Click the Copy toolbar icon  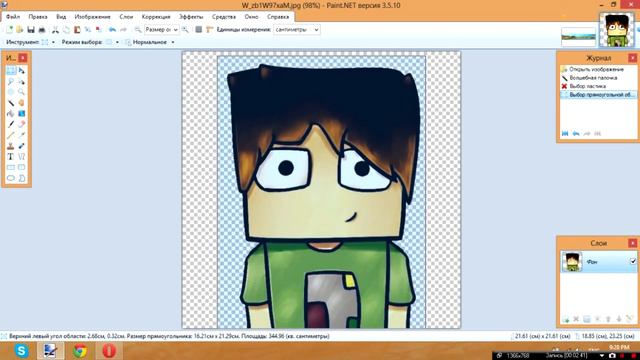66,30
